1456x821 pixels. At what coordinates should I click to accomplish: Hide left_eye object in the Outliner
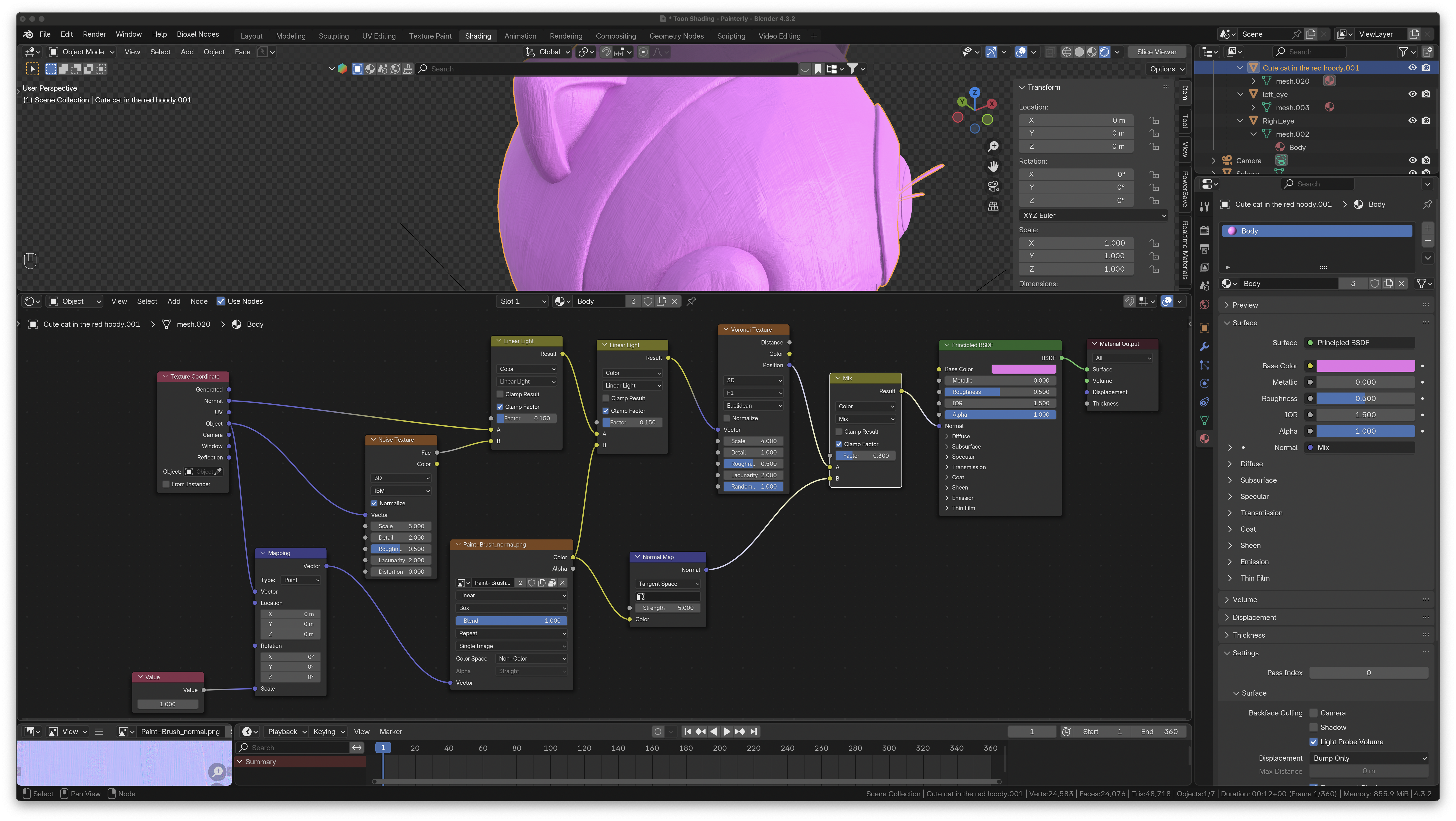click(1412, 94)
